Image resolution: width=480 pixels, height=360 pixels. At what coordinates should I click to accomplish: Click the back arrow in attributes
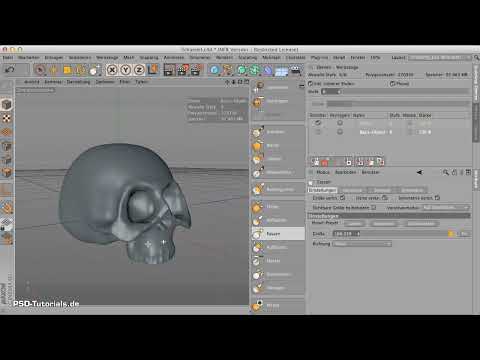click(x=419, y=172)
